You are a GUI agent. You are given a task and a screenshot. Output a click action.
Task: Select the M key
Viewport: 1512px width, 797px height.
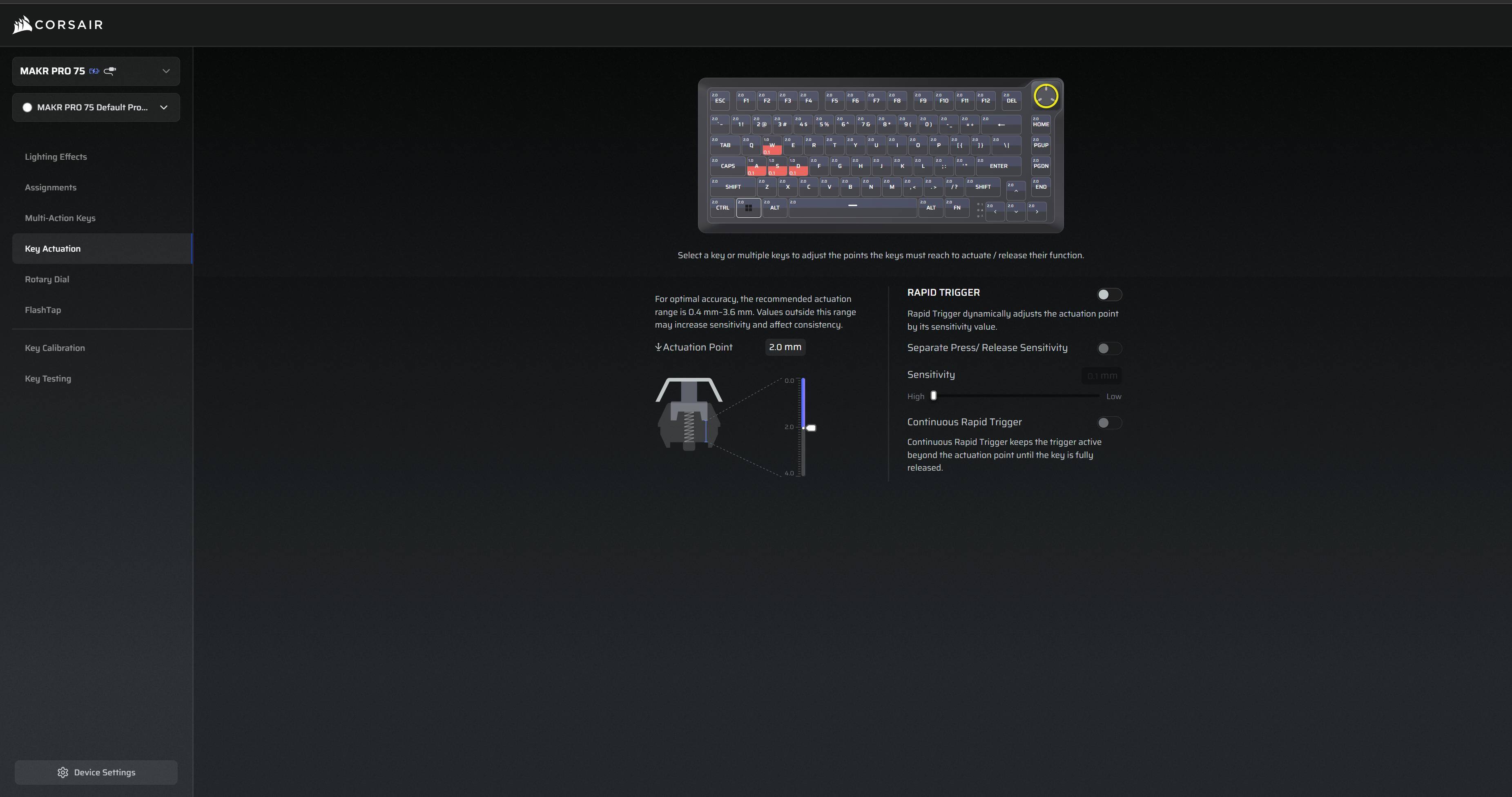[x=892, y=187]
